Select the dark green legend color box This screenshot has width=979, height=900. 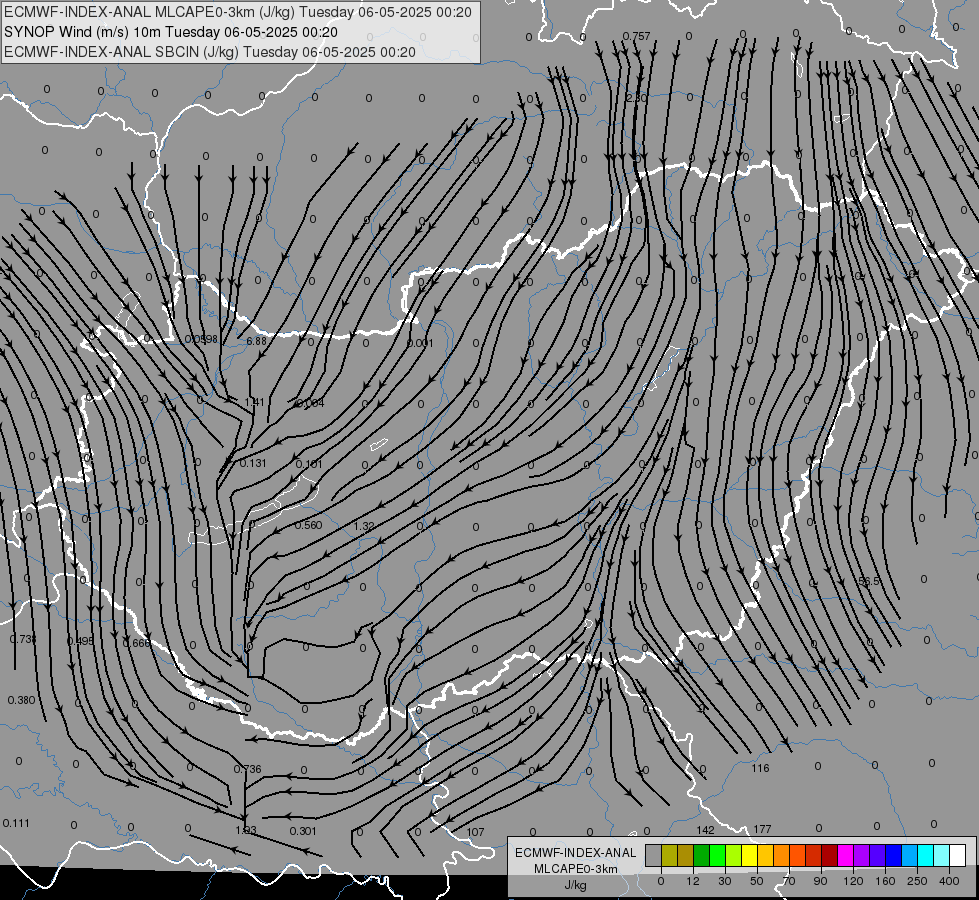pos(702,855)
